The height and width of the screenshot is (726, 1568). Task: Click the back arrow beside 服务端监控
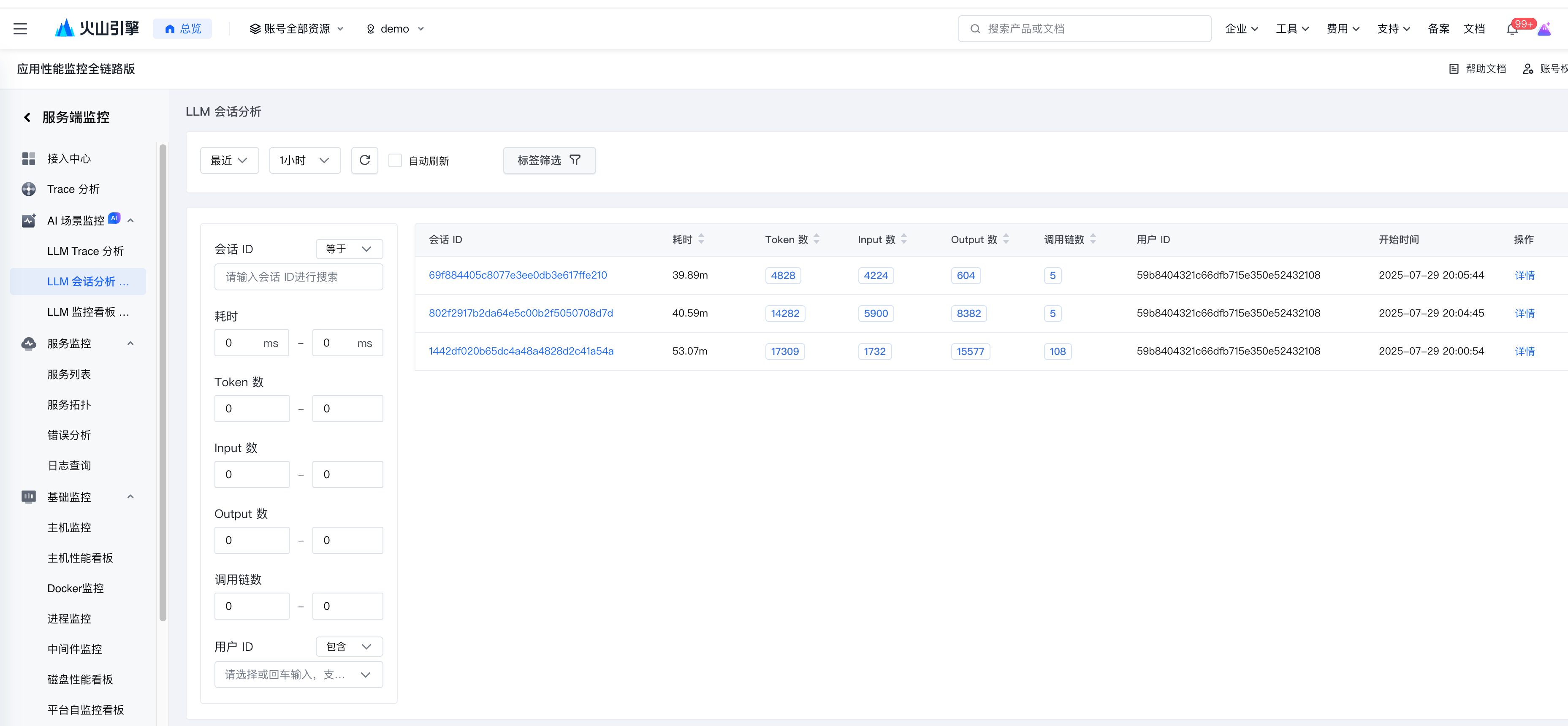(x=27, y=117)
